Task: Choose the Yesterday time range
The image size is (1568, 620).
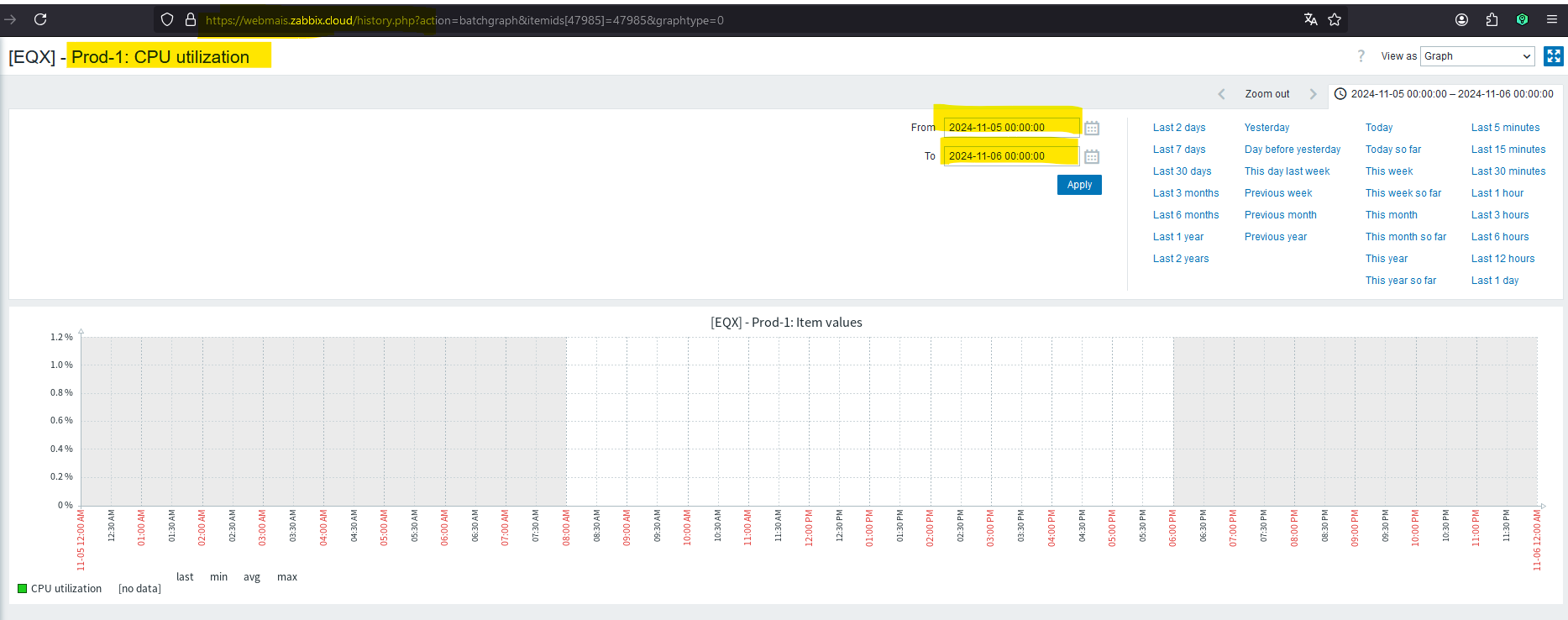Action: [x=1266, y=128]
